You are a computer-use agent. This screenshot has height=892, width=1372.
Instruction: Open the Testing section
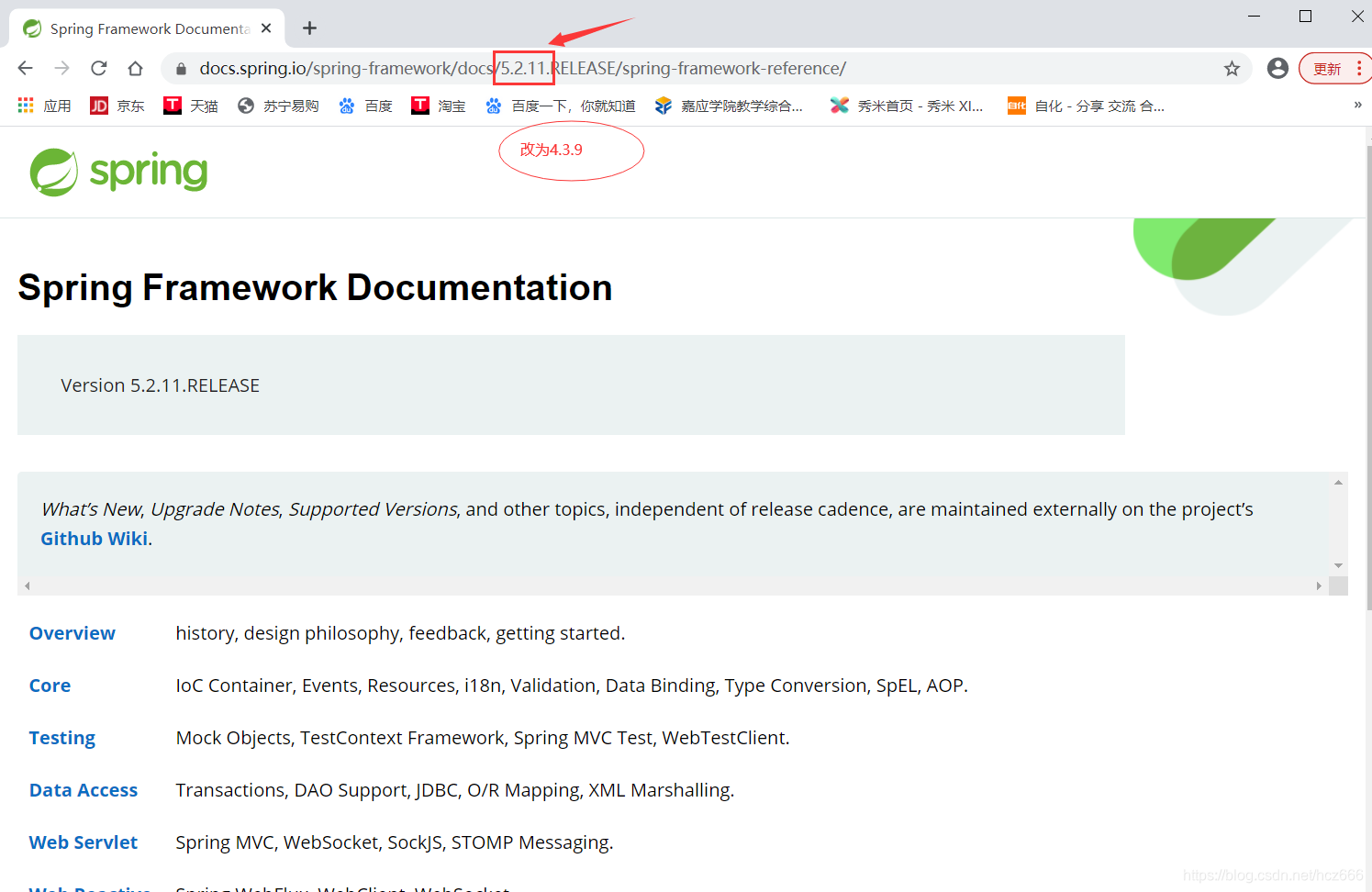(62, 738)
